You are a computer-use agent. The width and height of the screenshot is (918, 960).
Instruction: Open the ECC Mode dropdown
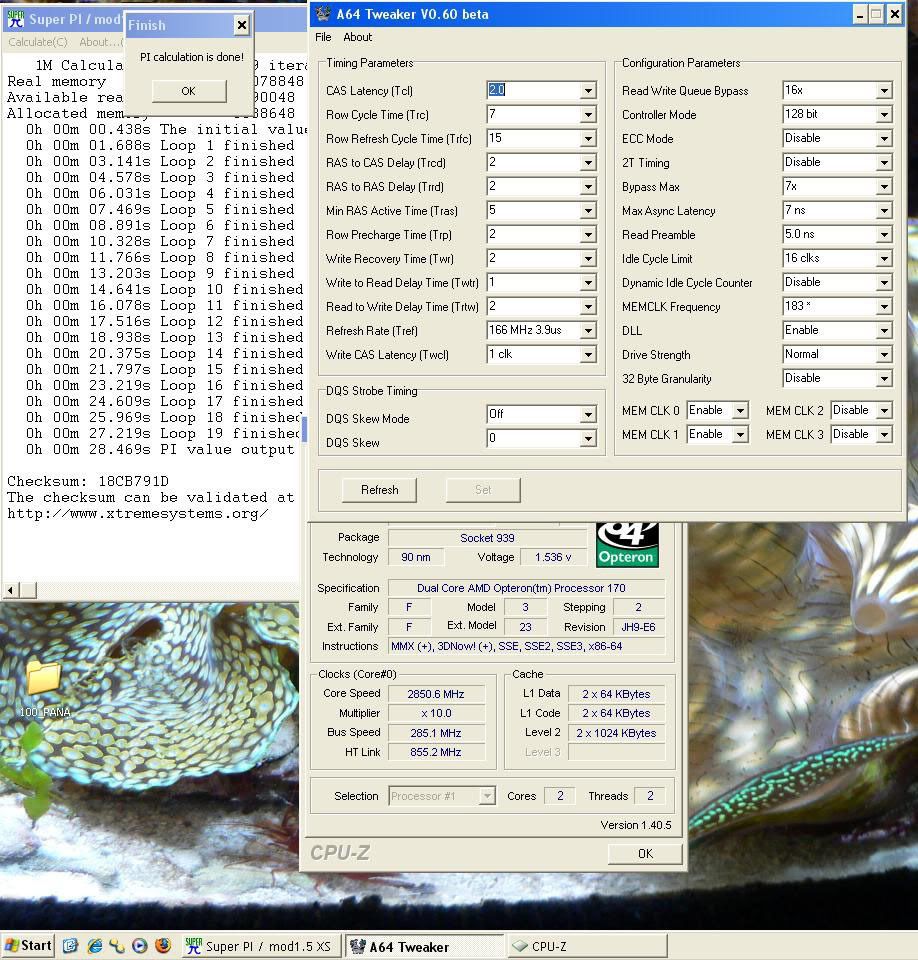tap(884, 138)
